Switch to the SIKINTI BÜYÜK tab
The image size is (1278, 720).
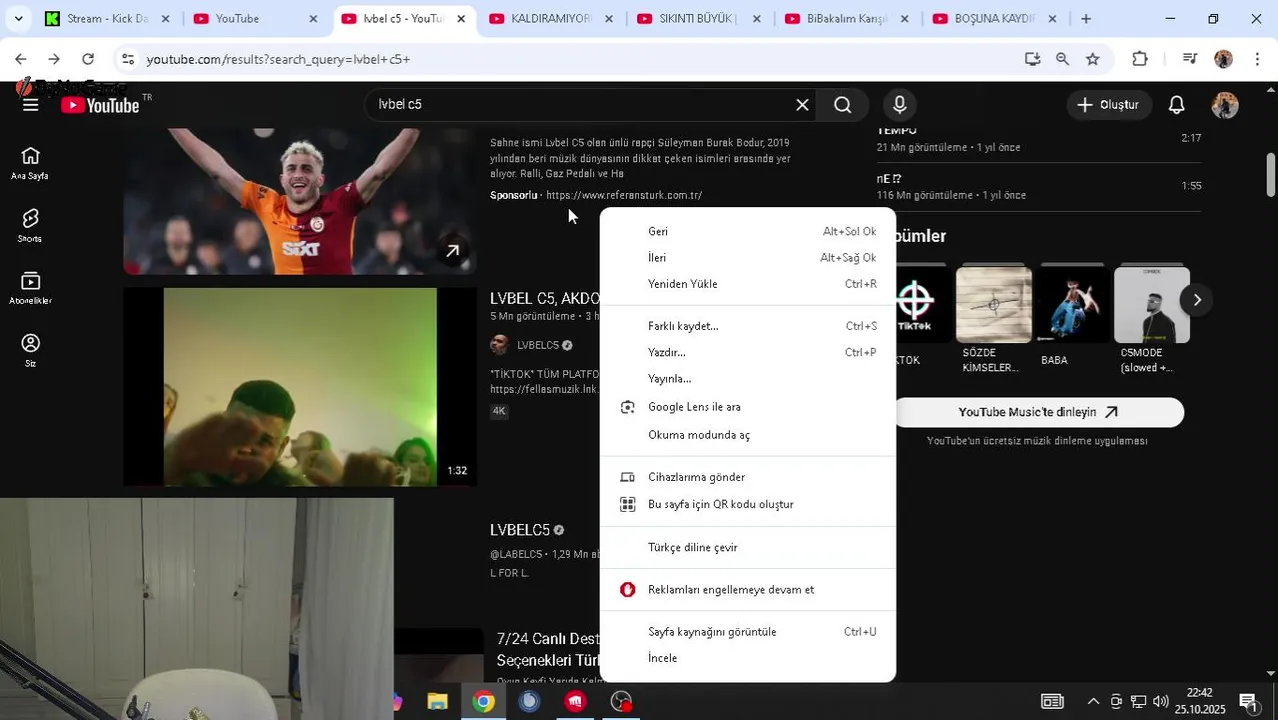698,18
